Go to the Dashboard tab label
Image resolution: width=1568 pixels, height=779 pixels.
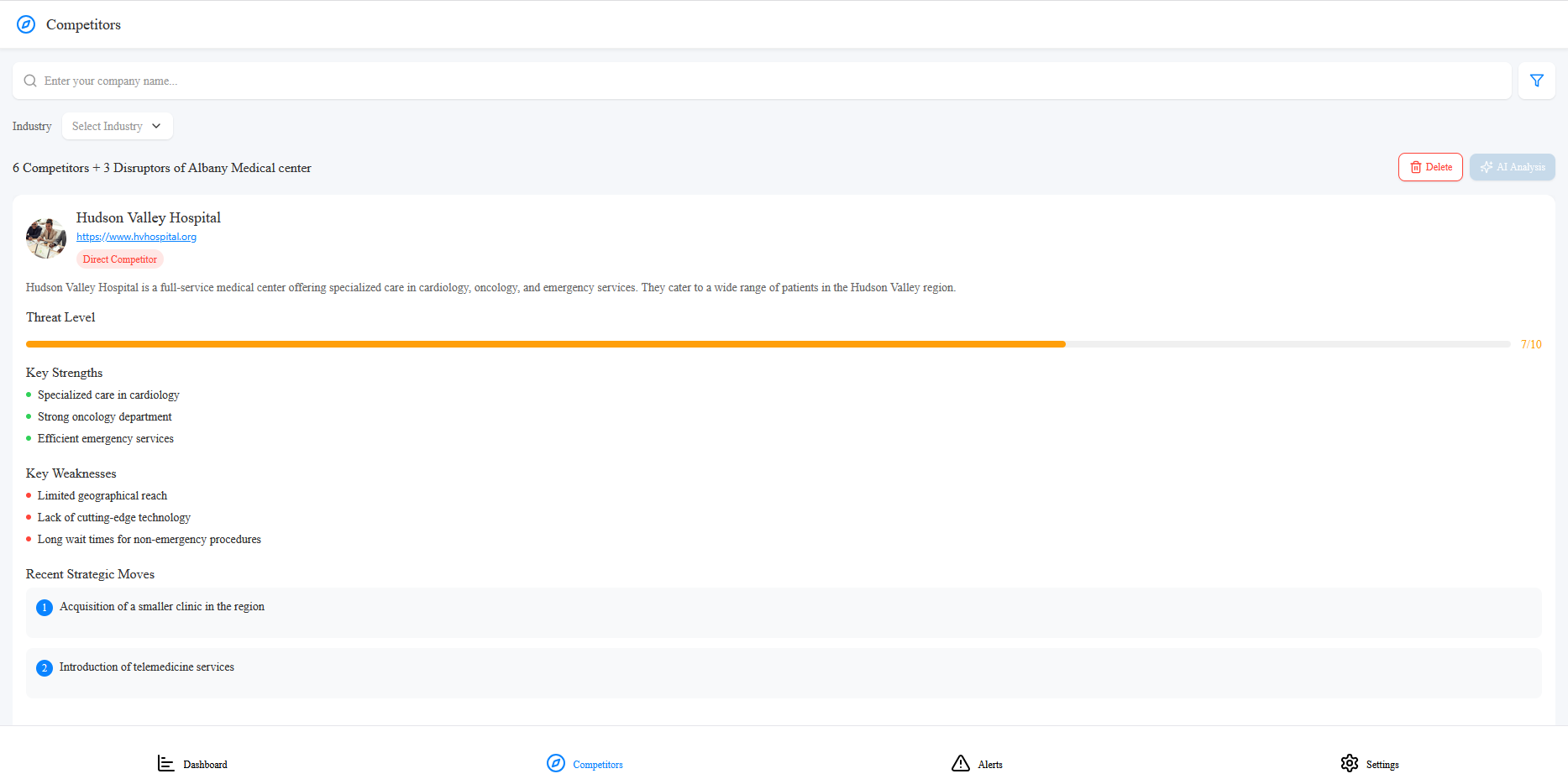pyautogui.click(x=205, y=765)
